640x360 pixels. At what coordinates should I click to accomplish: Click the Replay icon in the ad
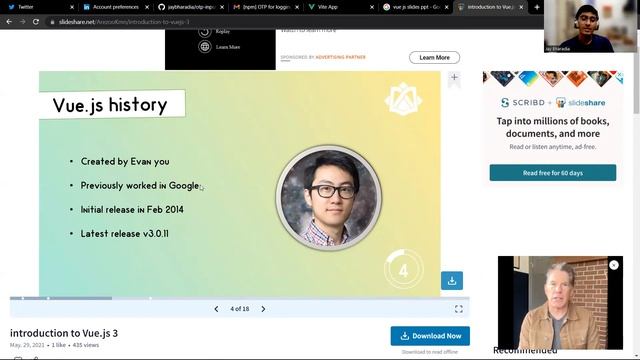click(x=204, y=32)
